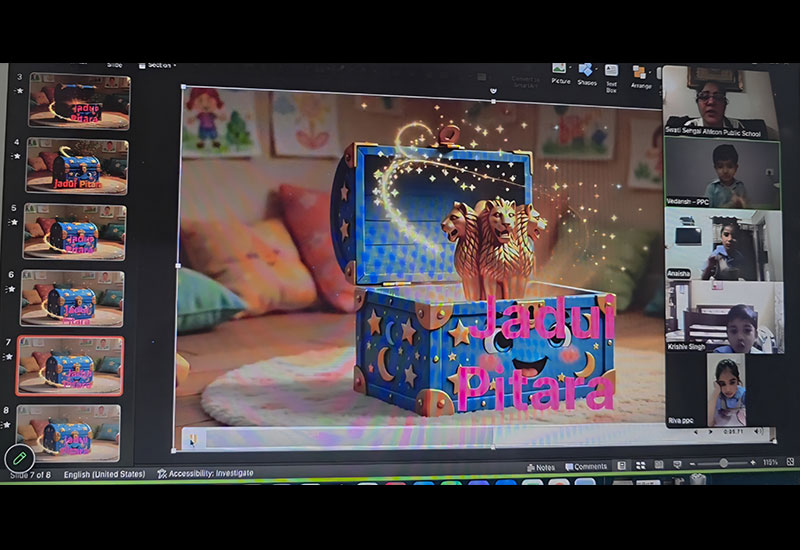Select slide 4 thumbnail
The width and height of the screenshot is (800, 550).
point(77,166)
